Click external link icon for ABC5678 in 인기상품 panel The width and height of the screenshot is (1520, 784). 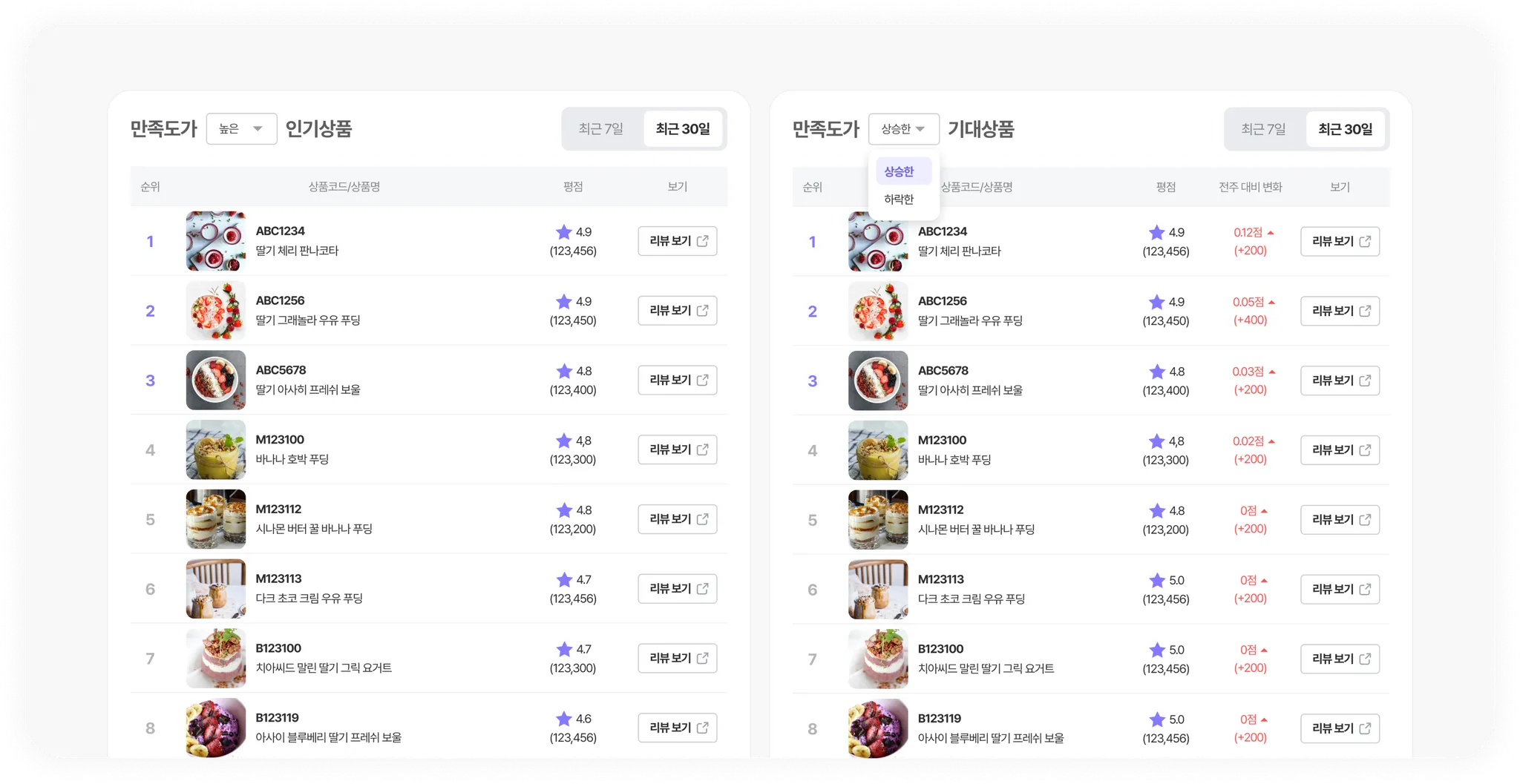(x=702, y=380)
